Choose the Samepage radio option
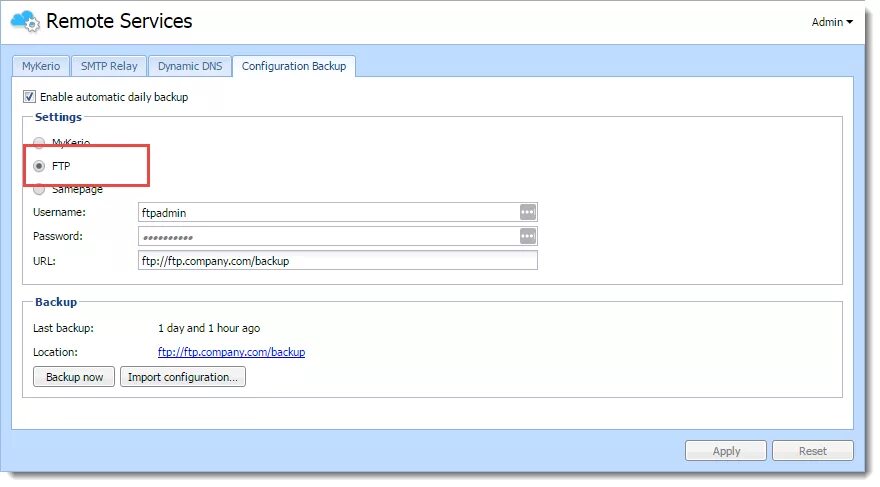Screen dimensions: 880x487 39,190
